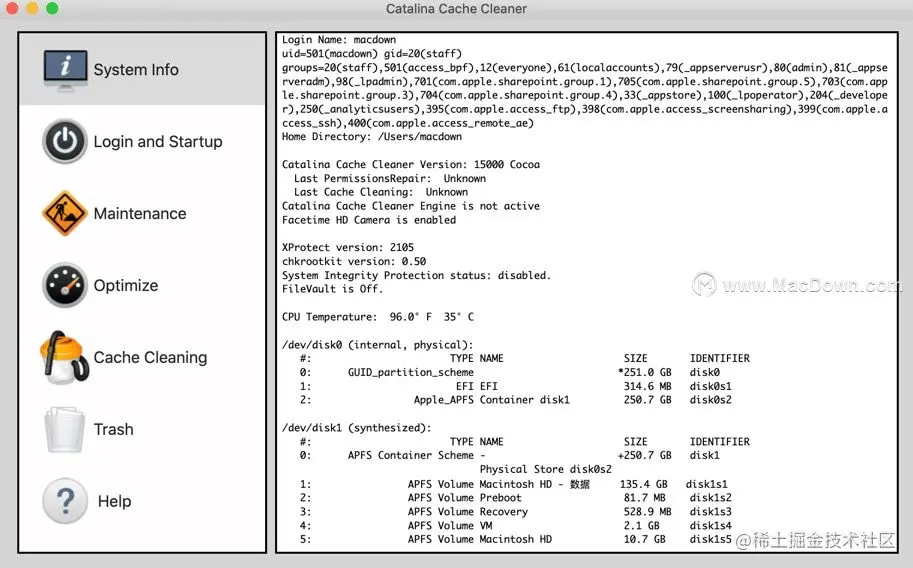Click the Login and Startup power icon
913x568 pixels.
click(65, 142)
